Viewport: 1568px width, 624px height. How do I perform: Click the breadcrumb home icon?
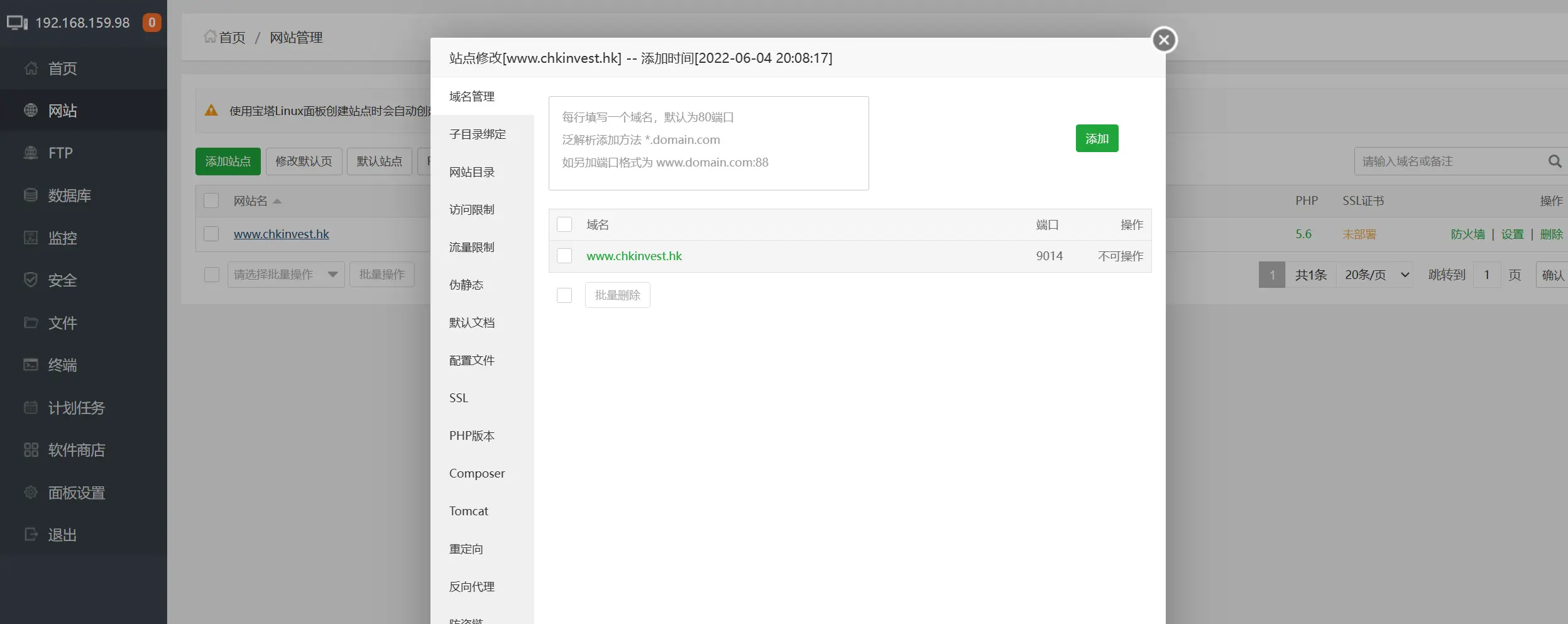210,37
